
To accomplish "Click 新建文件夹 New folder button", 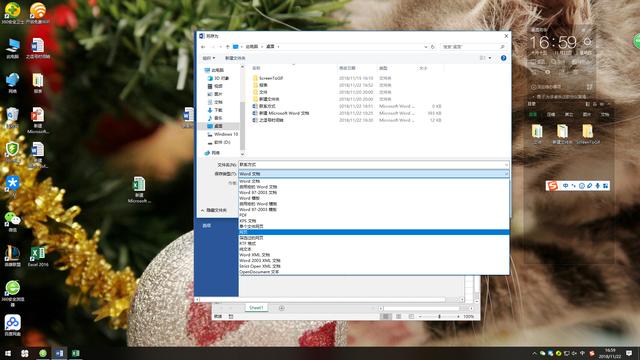I will pyautogui.click(x=236, y=58).
